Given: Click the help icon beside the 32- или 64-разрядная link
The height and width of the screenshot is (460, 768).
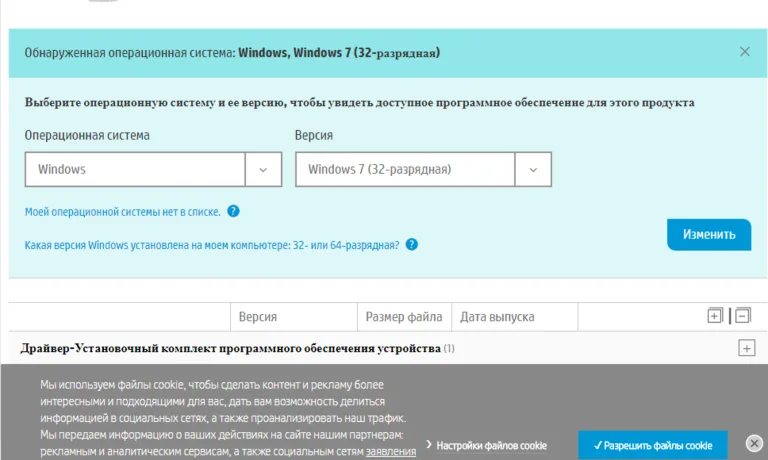Looking at the screenshot, I should 412,244.
